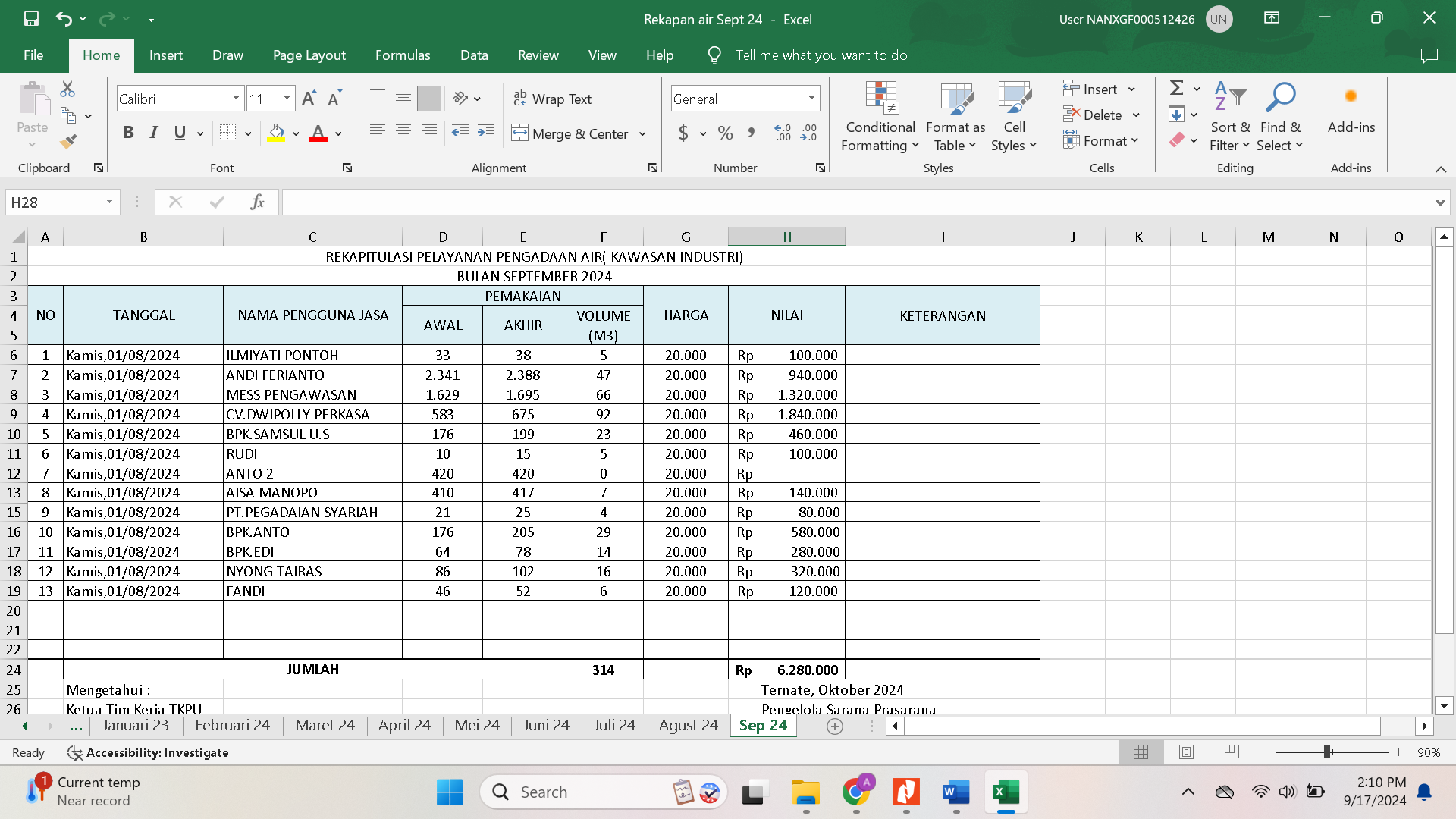
Task: Click the formula bar input area
Action: point(857,202)
